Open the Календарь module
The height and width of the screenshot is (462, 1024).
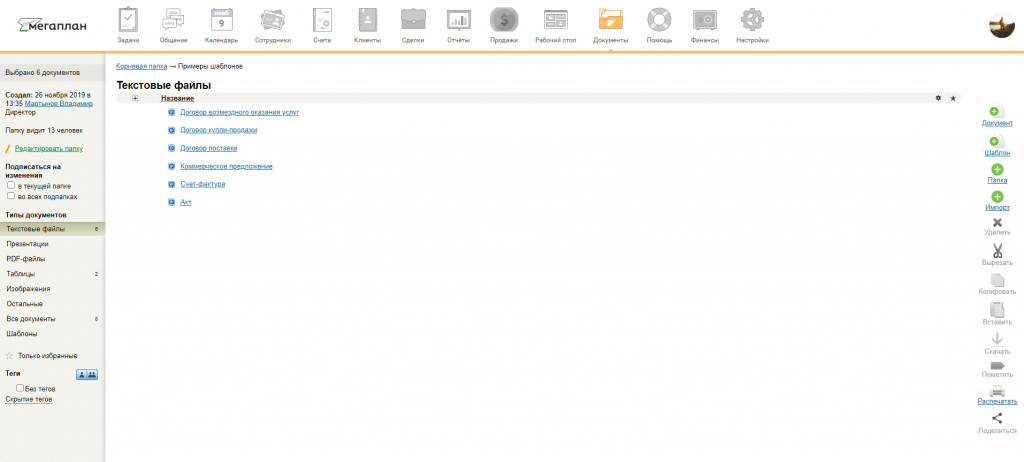221,20
